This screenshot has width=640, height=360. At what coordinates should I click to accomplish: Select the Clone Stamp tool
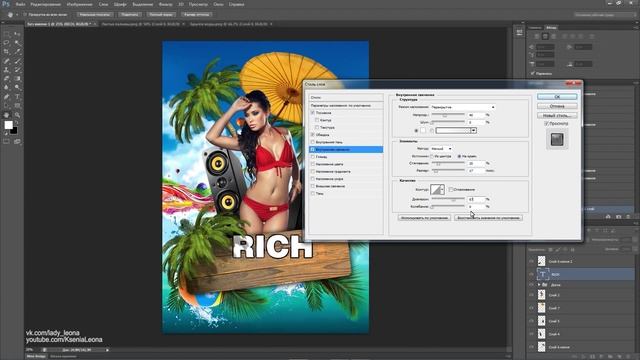click(x=7, y=70)
